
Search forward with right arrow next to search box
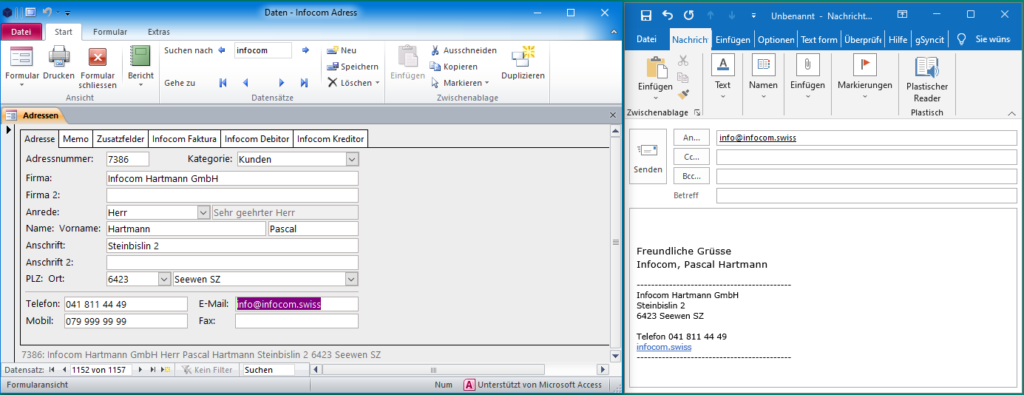(x=305, y=50)
